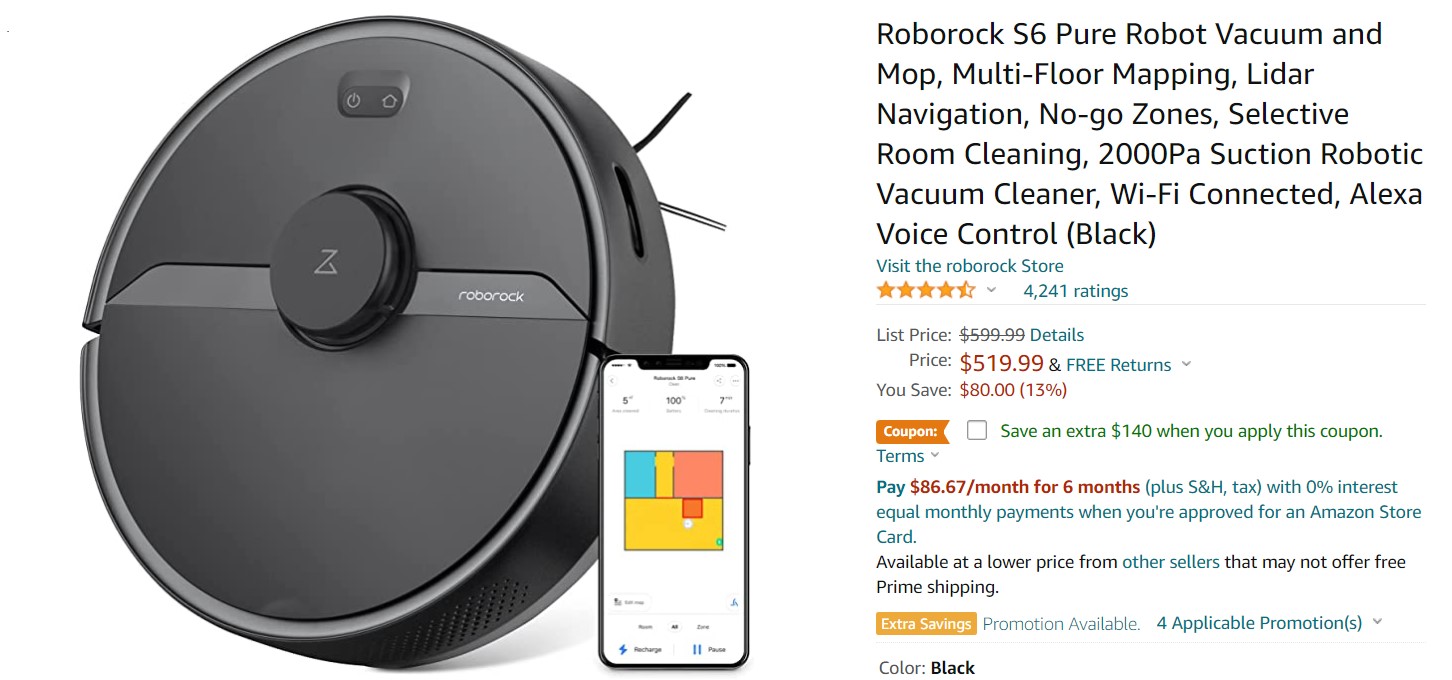Click the orange Coupon badge
Screen dimensions: 1452x680
pos(913,431)
